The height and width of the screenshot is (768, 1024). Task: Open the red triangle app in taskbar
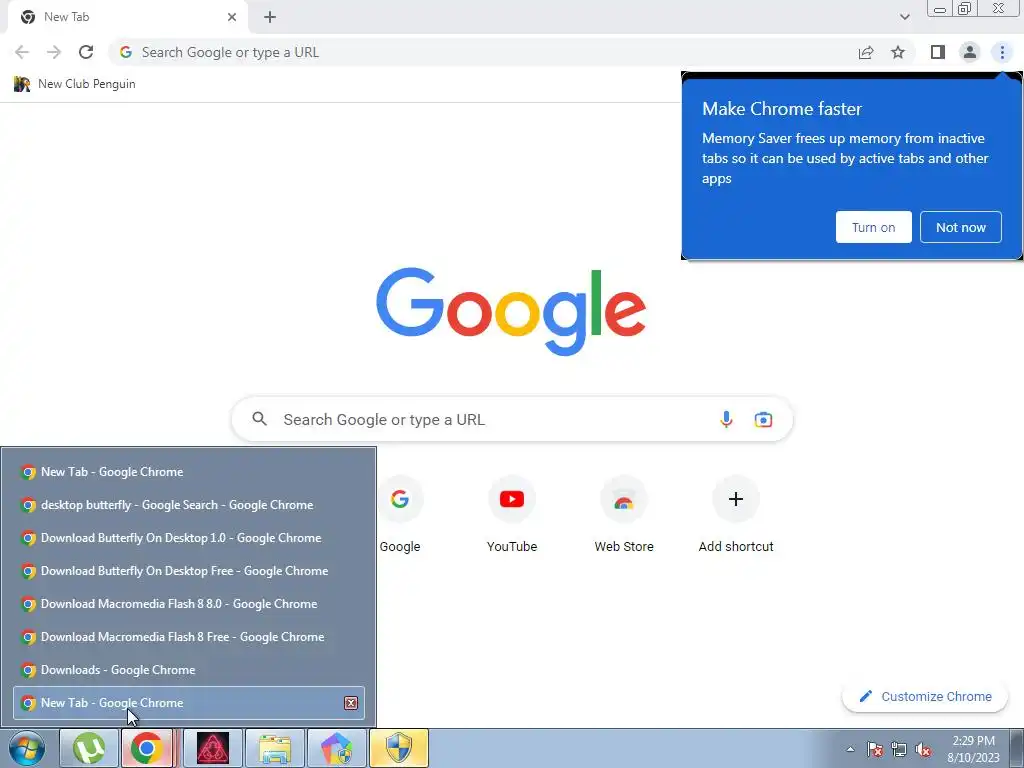tap(213, 748)
